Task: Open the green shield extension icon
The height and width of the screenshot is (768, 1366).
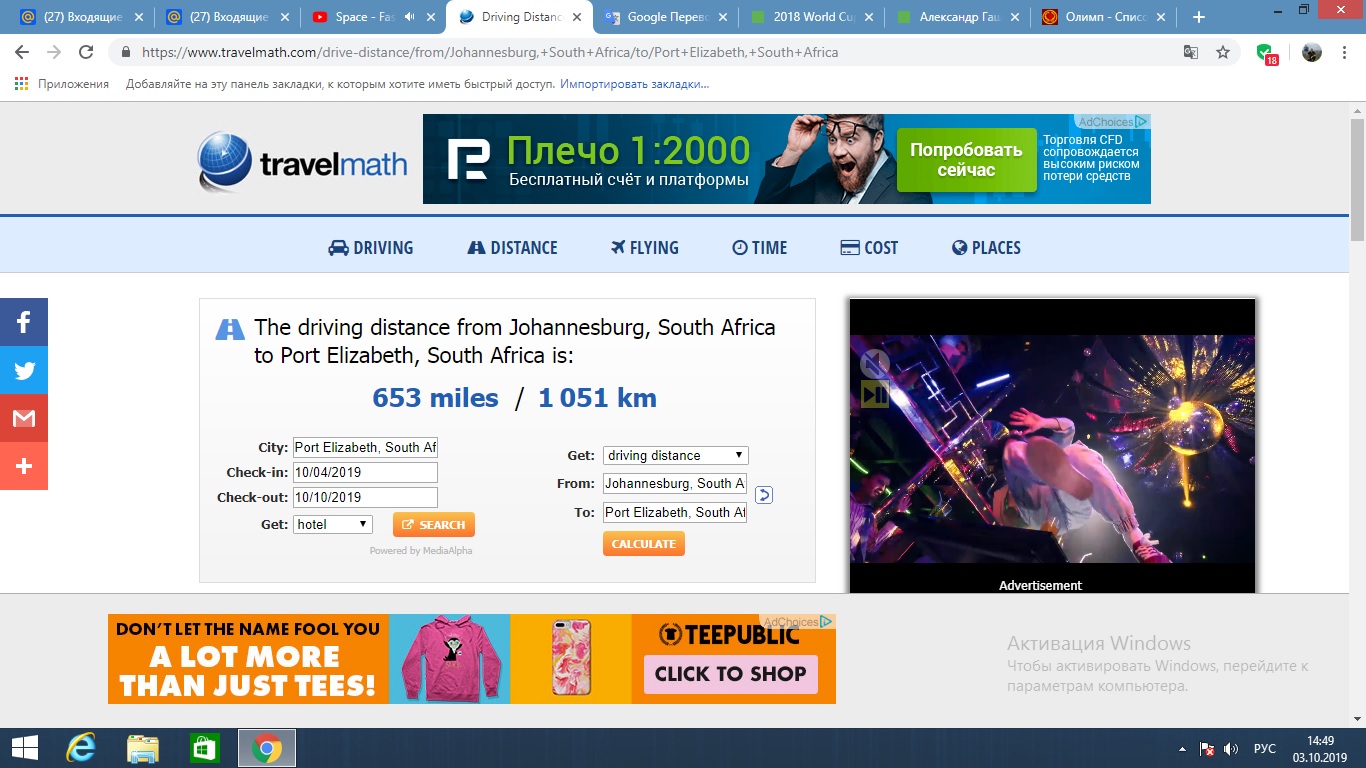Action: click(1266, 54)
